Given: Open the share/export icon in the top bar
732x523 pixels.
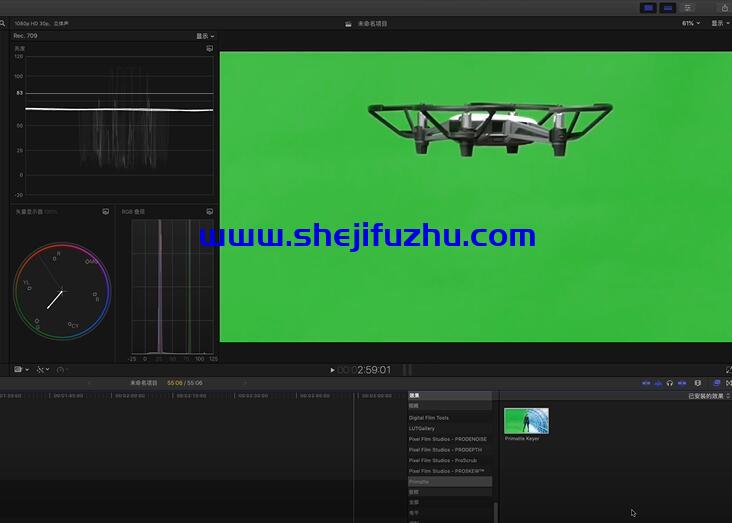Looking at the screenshot, I should coord(725,8).
